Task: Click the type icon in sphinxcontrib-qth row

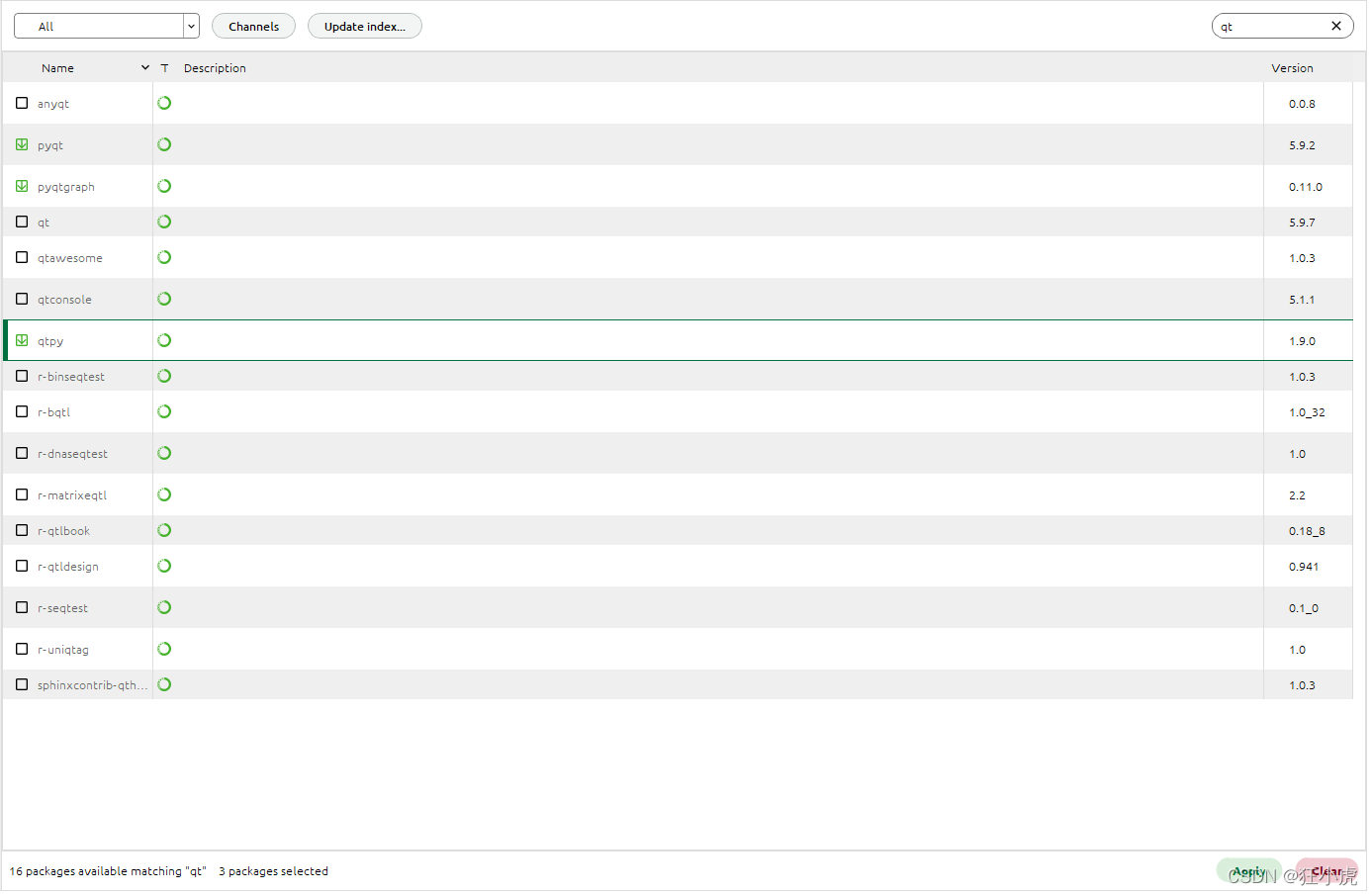Action: pyautogui.click(x=164, y=684)
